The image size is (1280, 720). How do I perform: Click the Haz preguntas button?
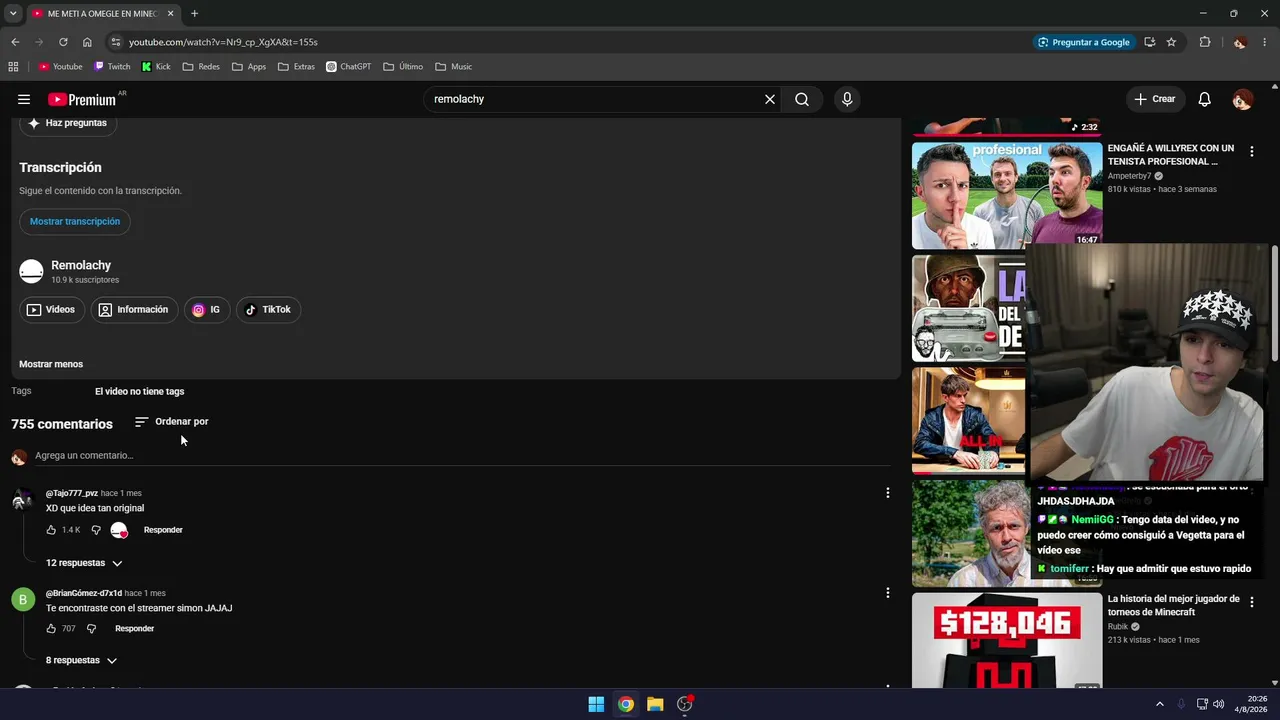coord(68,123)
